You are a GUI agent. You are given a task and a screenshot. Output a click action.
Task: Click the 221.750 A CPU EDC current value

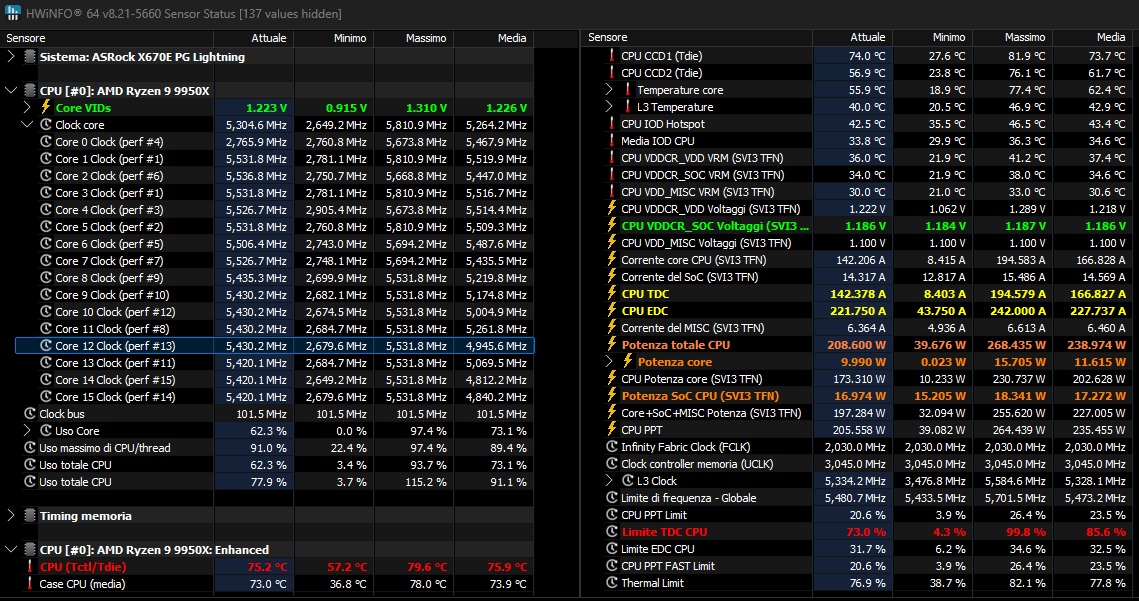(x=858, y=311)
